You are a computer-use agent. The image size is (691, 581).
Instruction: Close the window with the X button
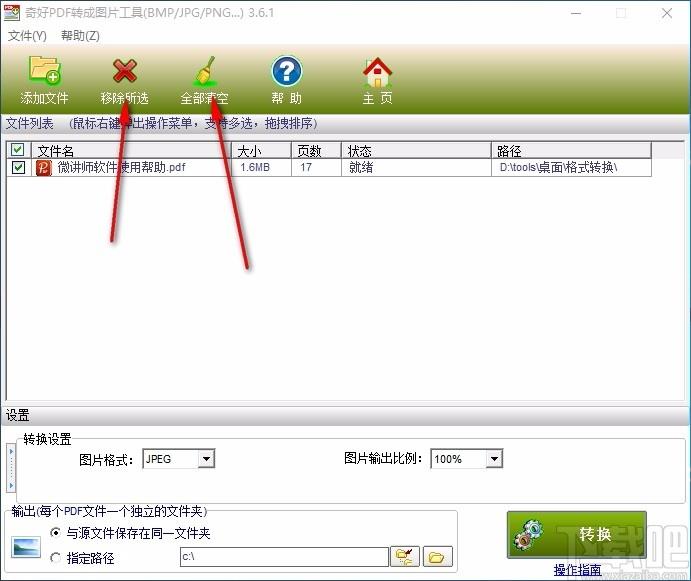(x=667, y=13)
